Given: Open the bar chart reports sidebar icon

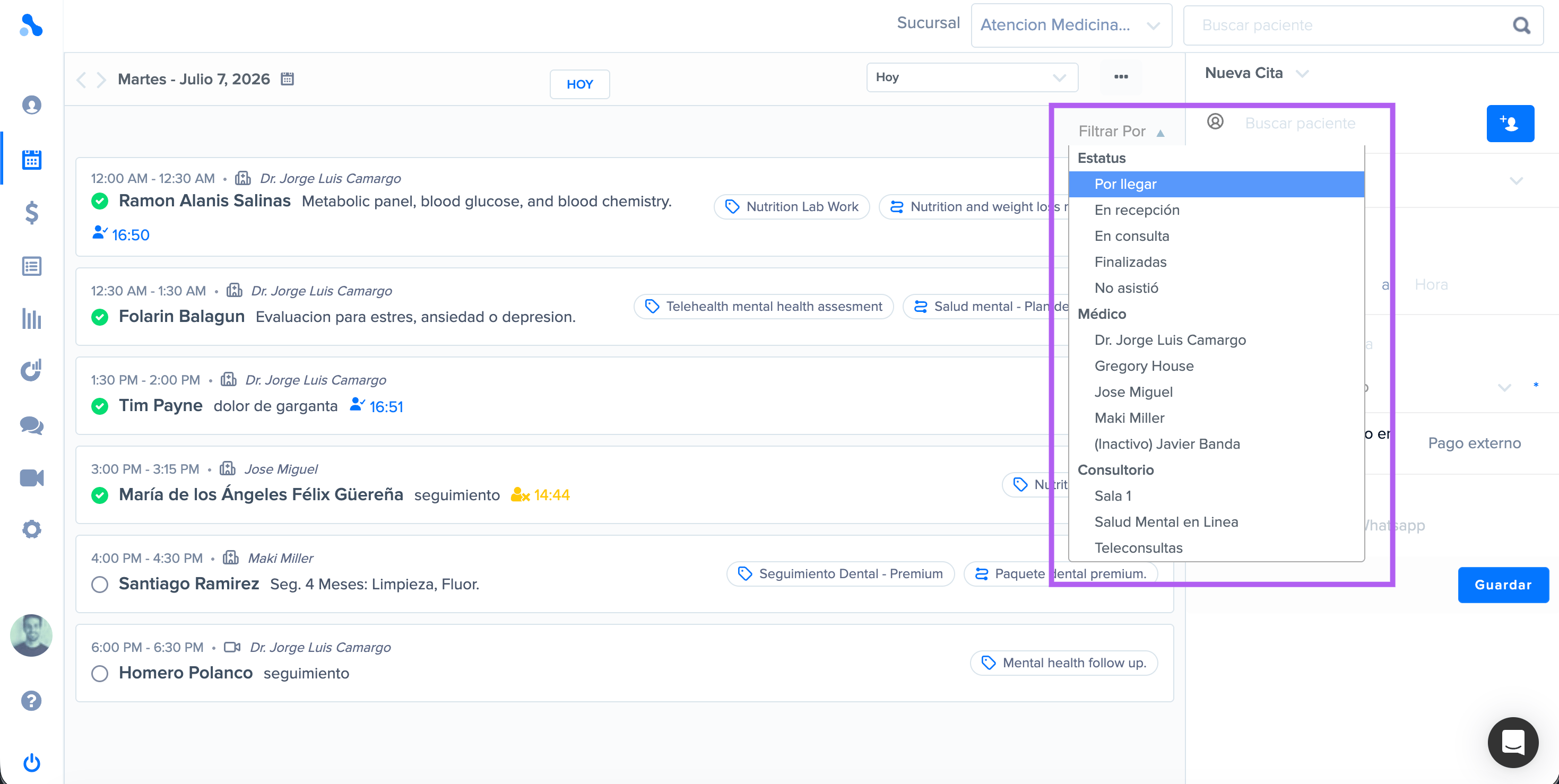Looking at the screenshot, I should coord(31,319).
